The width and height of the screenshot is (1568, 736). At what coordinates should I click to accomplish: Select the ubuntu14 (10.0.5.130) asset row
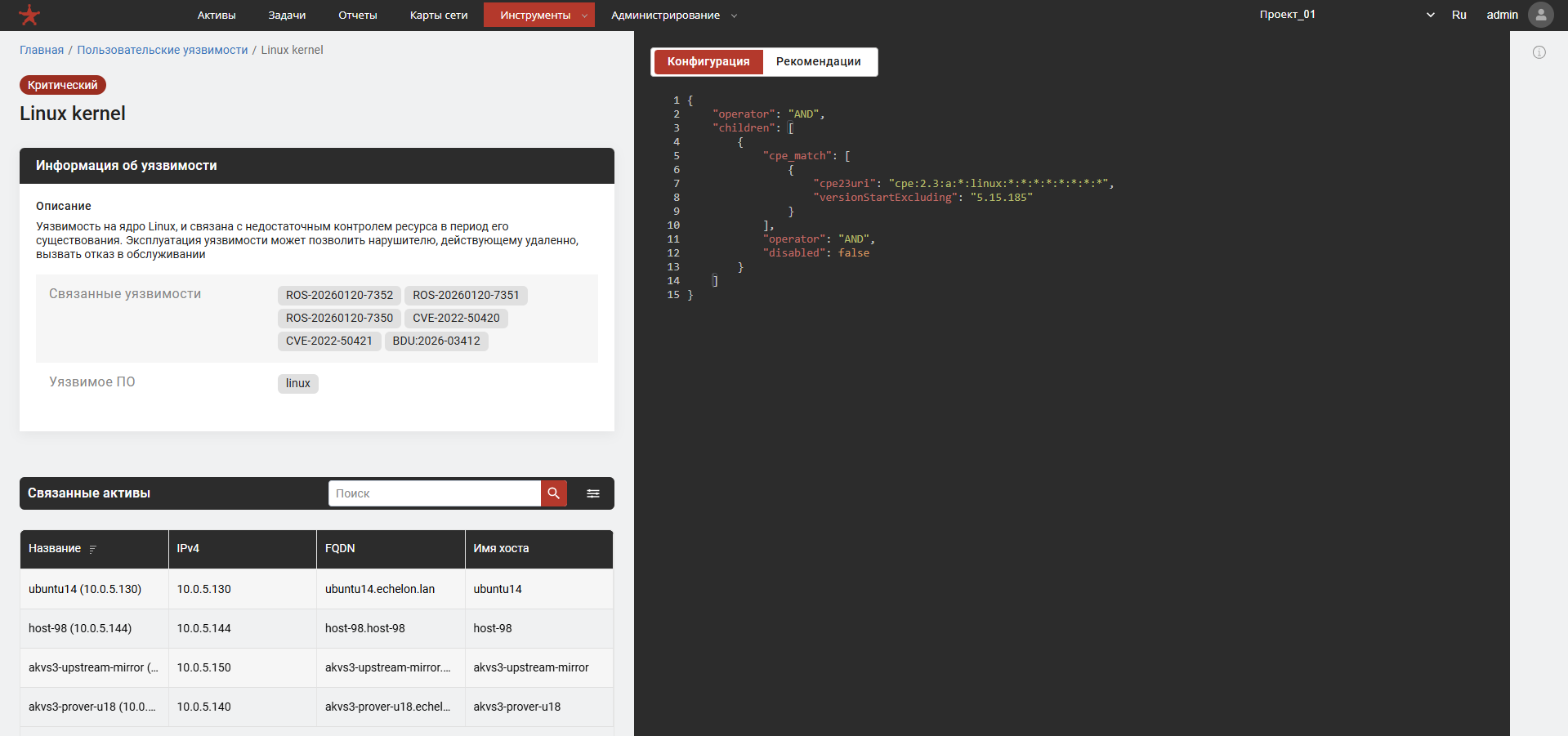(x=317, y=589)
